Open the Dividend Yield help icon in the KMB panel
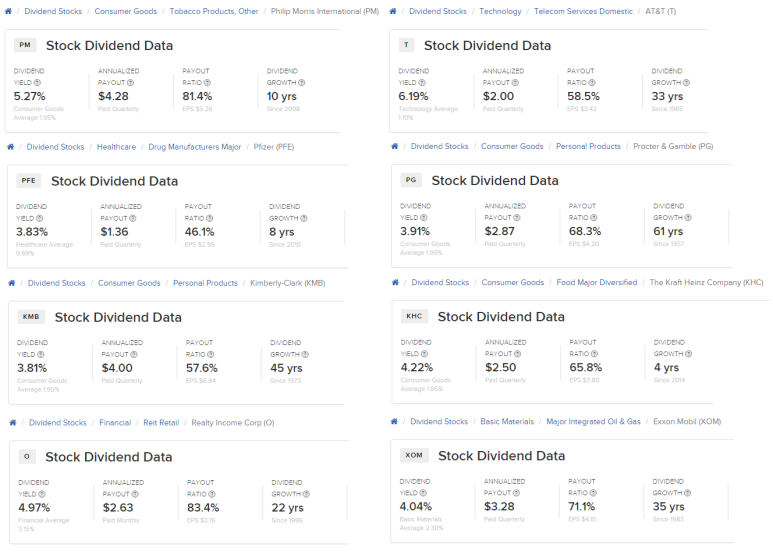 pos(41,354)
